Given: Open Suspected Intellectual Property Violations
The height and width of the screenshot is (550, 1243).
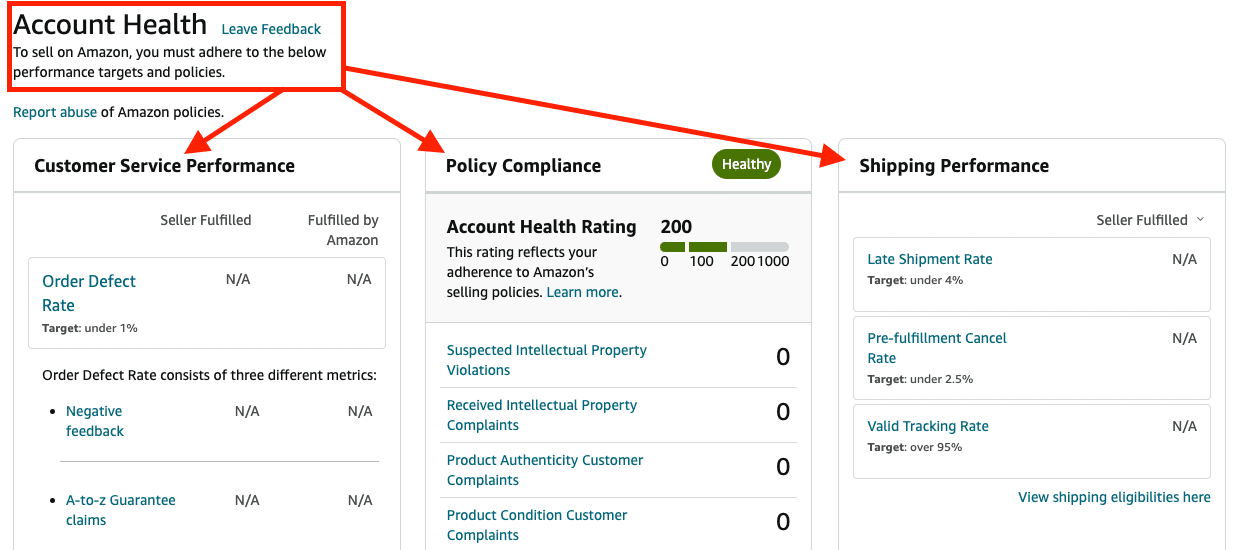Looking at the screenshot, I should pyautogui.click(x=547, y=360).
